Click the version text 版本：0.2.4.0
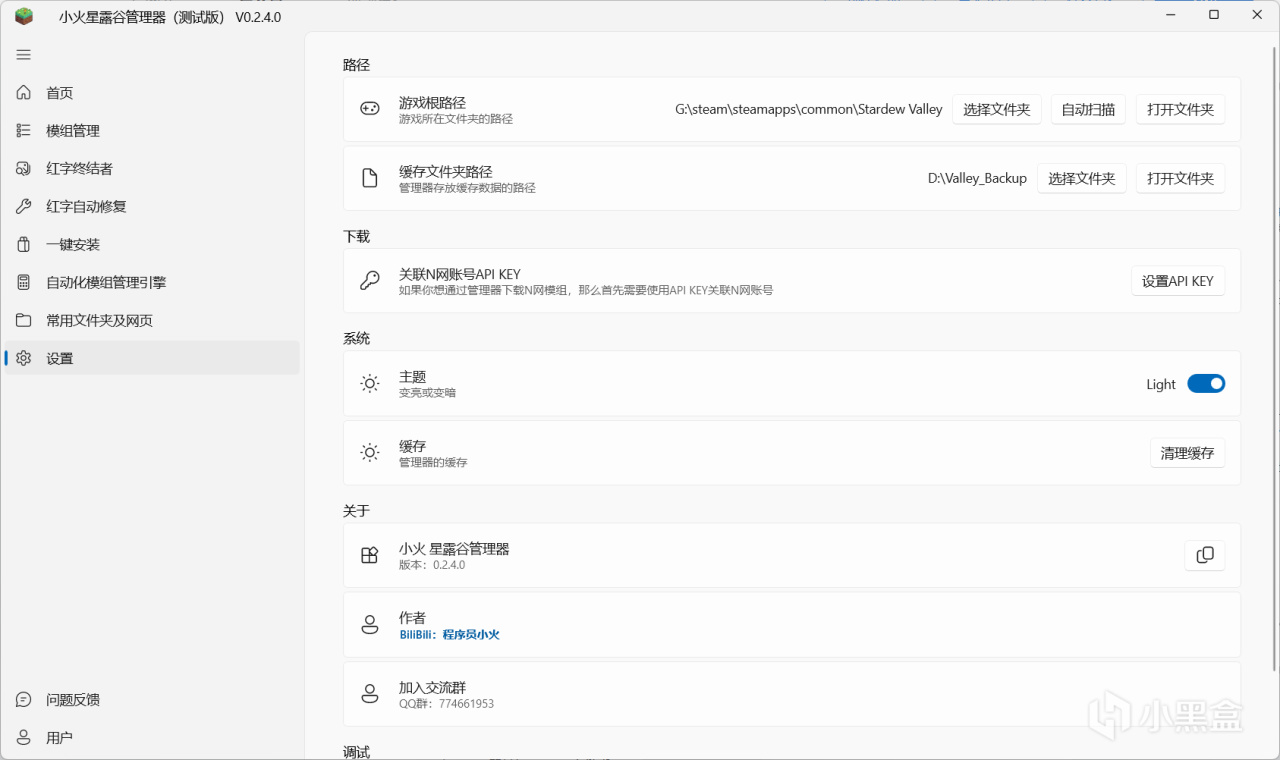The width and height of the screenshot is (1280, 760). [432, 565]
